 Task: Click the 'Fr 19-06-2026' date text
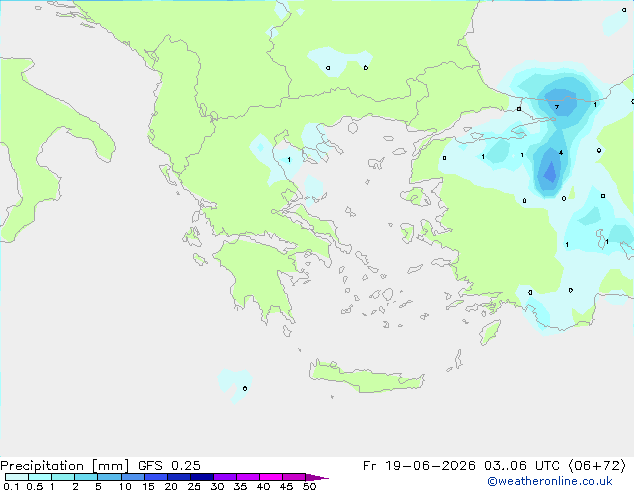point(419,466)
